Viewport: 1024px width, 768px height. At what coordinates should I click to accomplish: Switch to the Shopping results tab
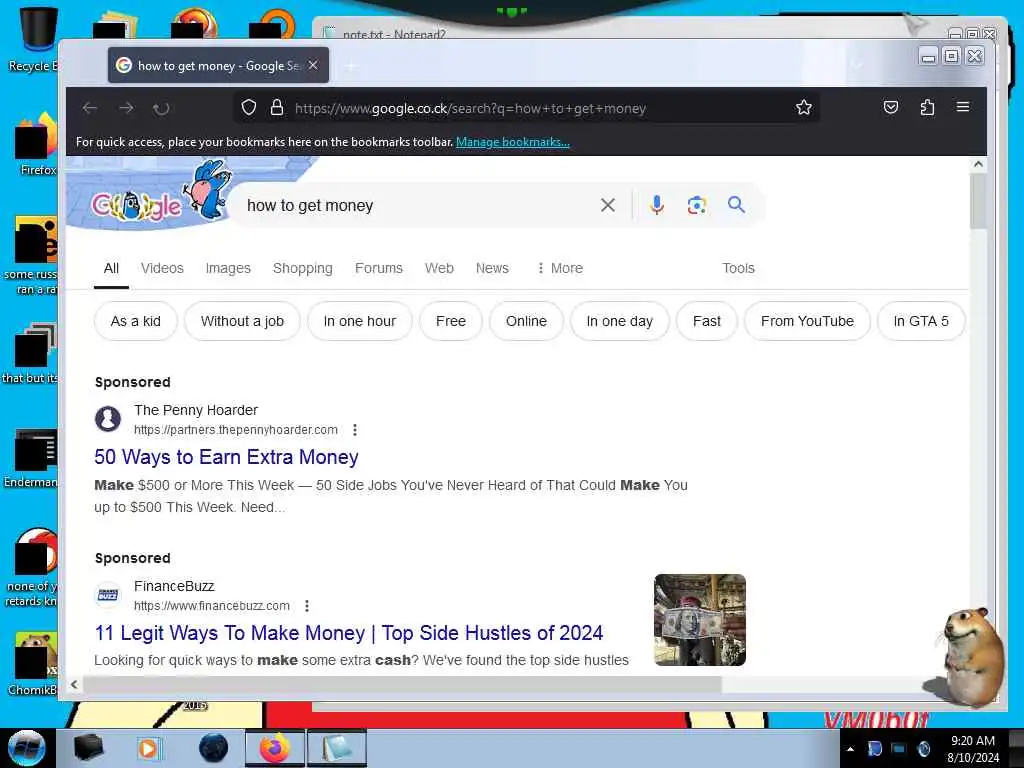(x=302, y=268)
